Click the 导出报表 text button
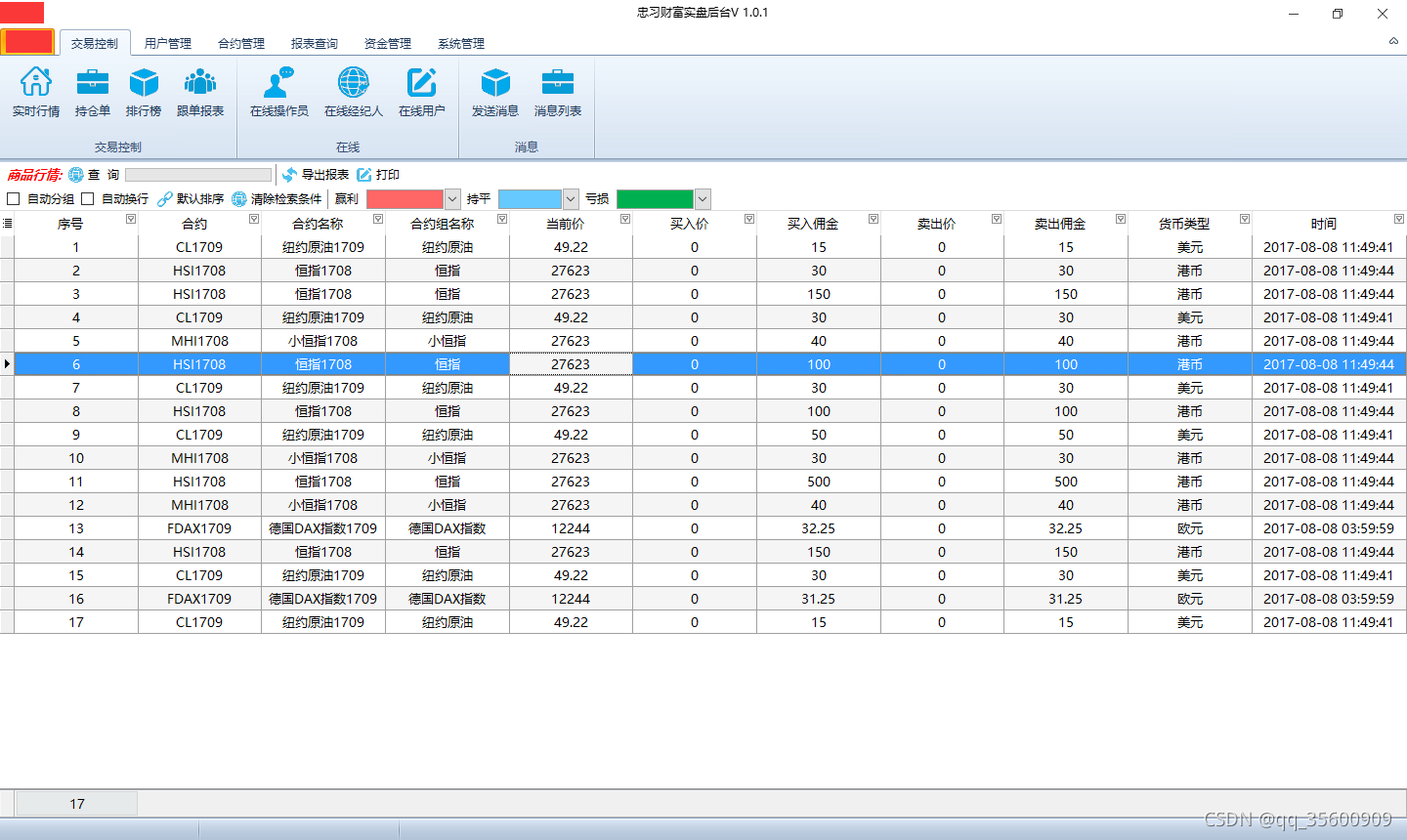 (325, 175)
